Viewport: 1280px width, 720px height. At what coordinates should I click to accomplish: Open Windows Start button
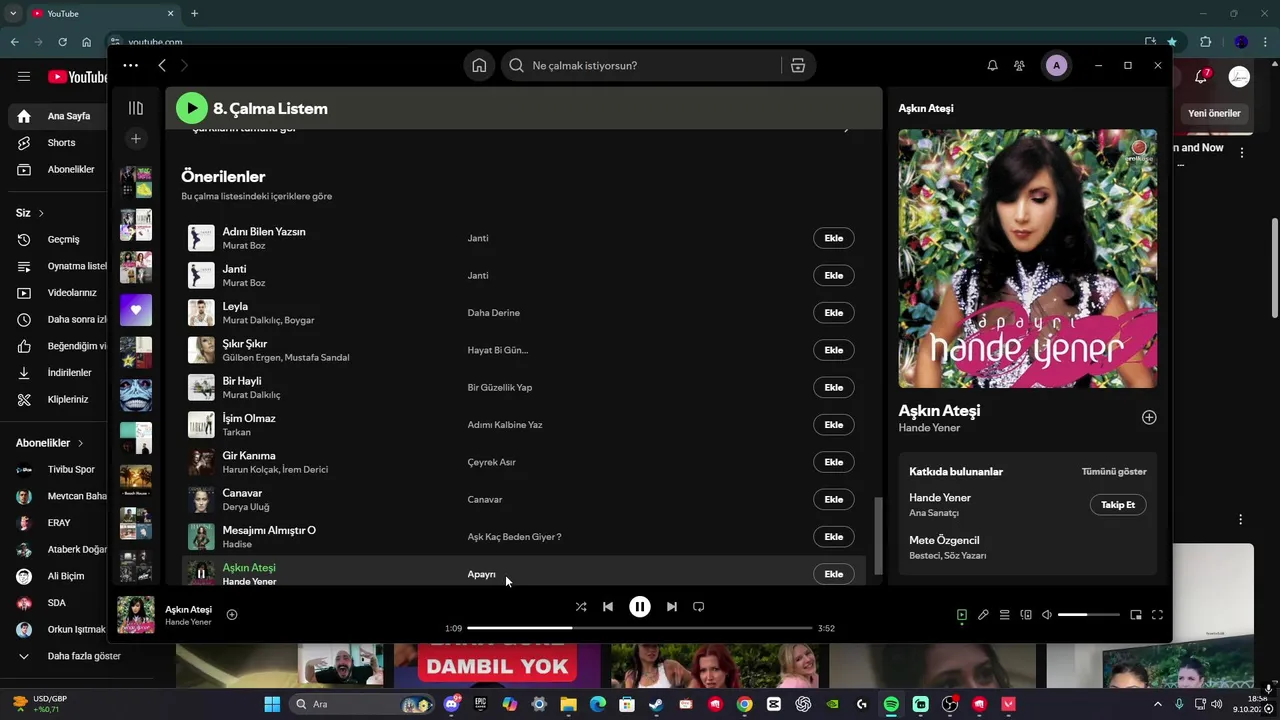272,704
